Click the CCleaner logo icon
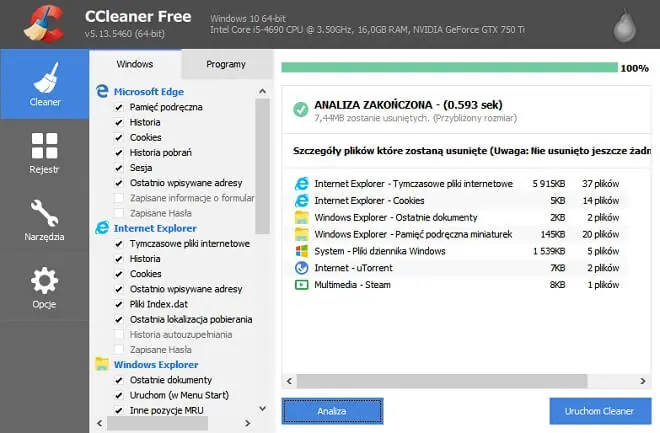 44,24
